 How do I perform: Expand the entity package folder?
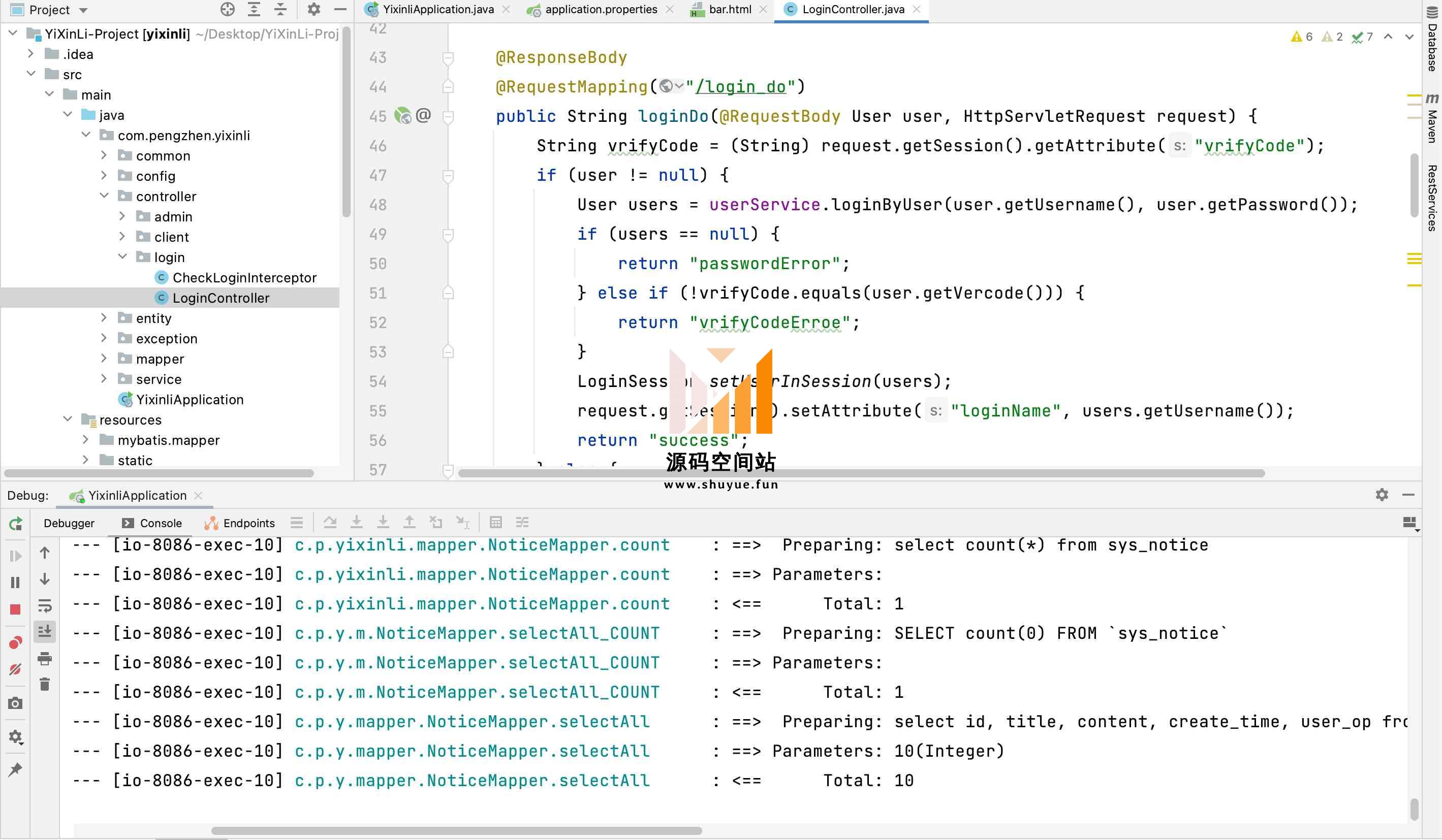click(x=104, y=318)
